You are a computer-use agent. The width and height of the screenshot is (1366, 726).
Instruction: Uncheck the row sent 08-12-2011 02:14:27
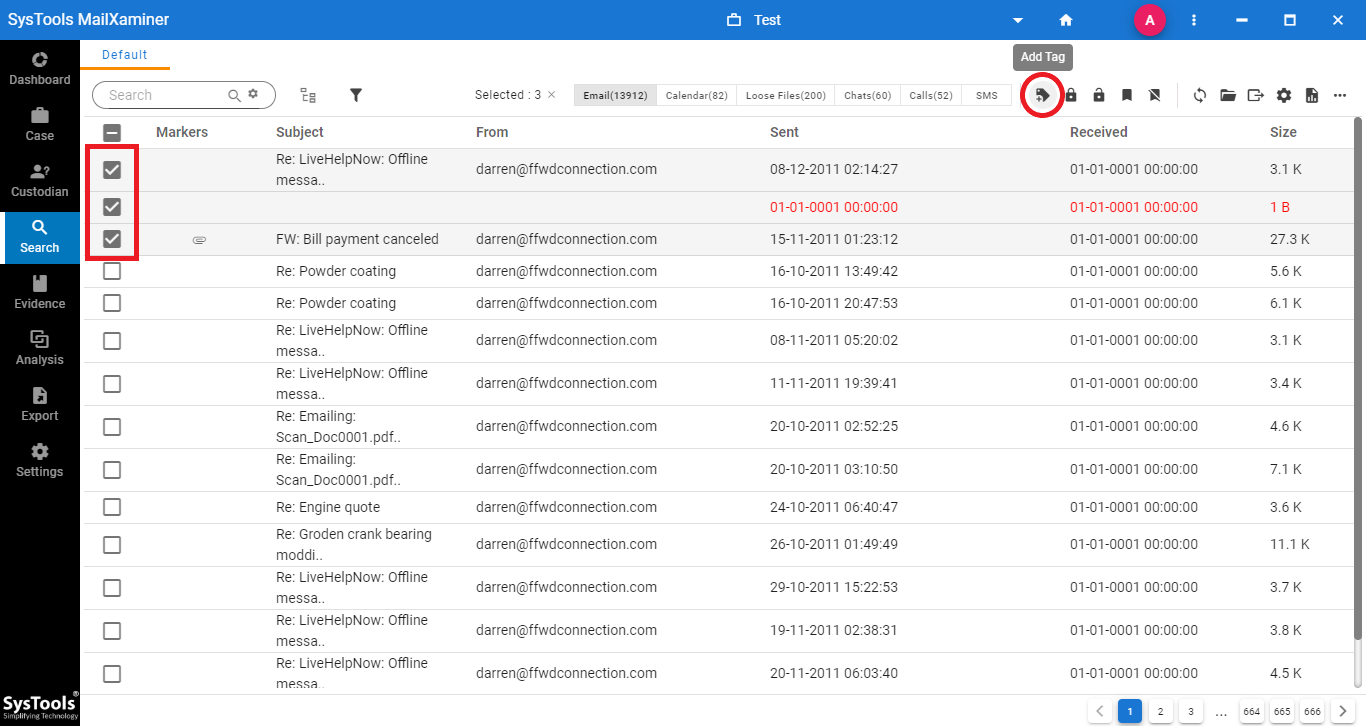tap(112, 170)
